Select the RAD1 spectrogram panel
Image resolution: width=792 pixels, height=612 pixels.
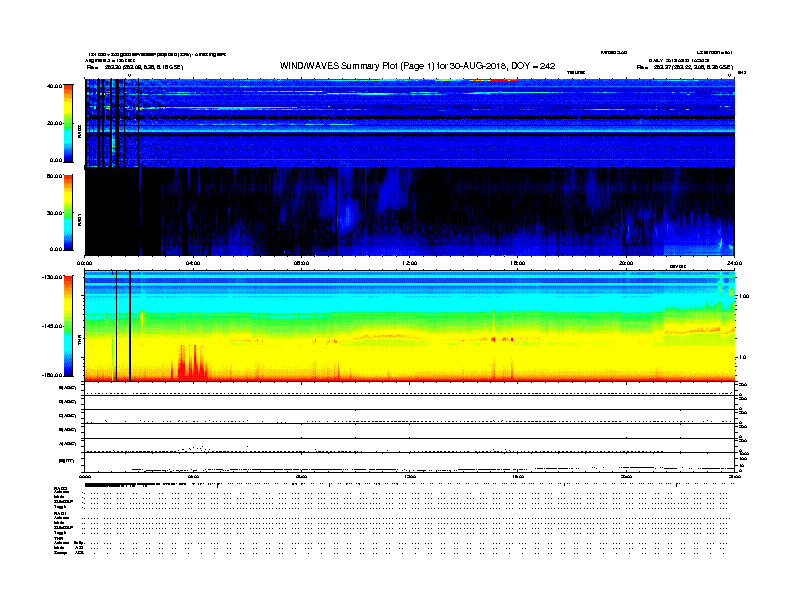[x=409, y=212]
